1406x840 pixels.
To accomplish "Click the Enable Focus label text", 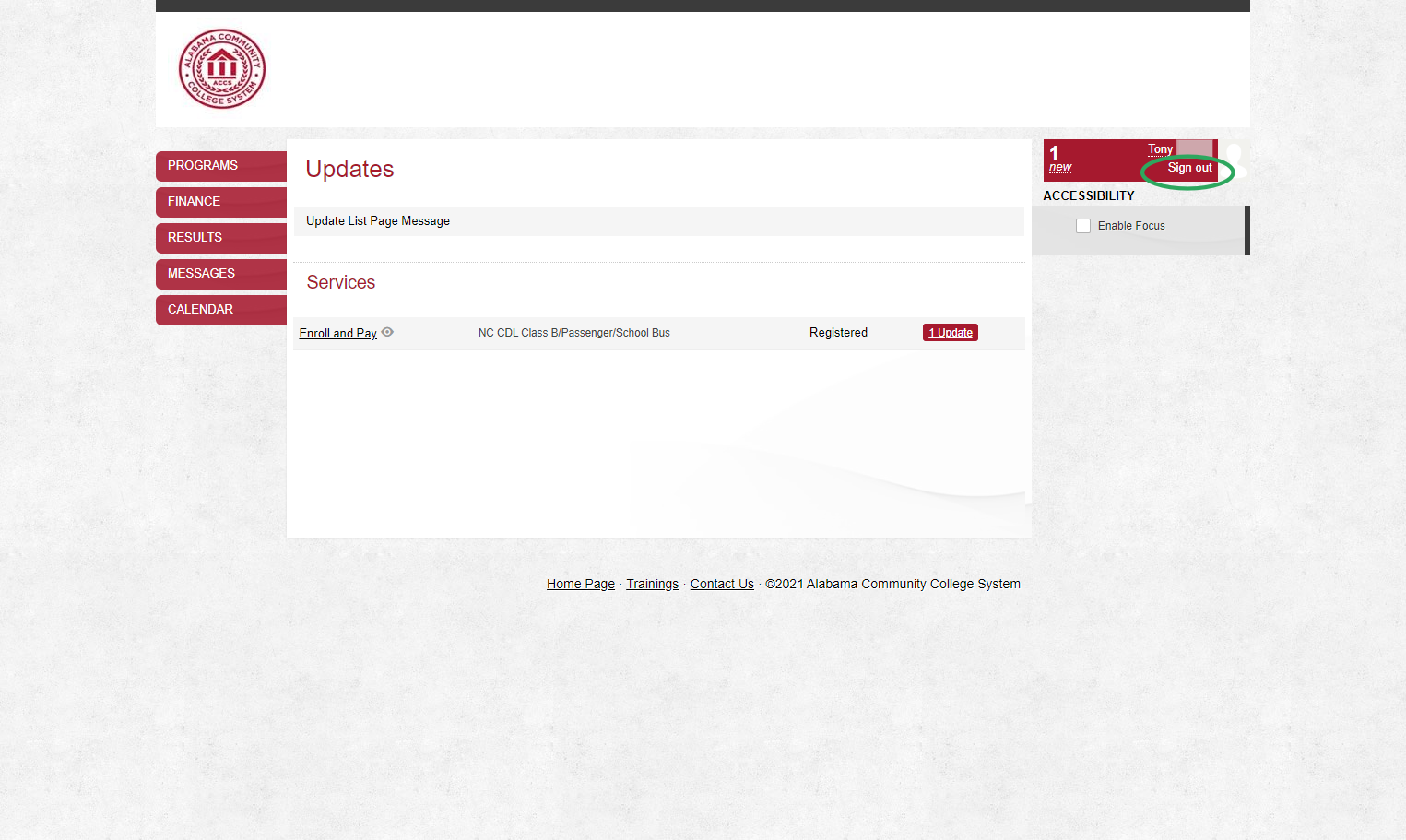I will click(1131, 226).
